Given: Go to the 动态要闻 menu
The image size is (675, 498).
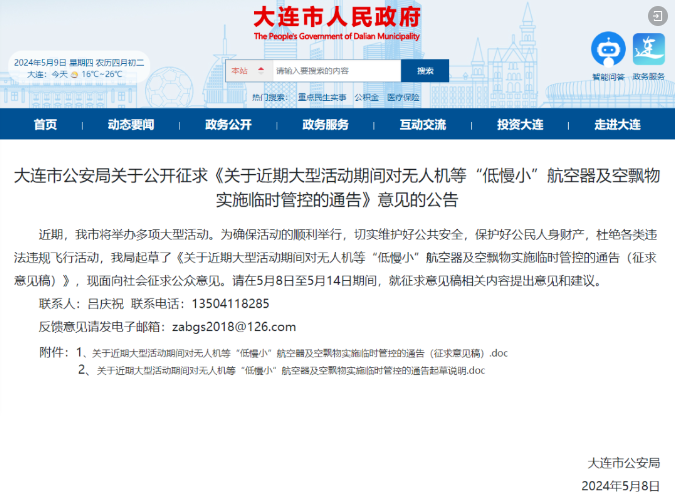Looking at the screenshot, I should (x=131, y=125).
